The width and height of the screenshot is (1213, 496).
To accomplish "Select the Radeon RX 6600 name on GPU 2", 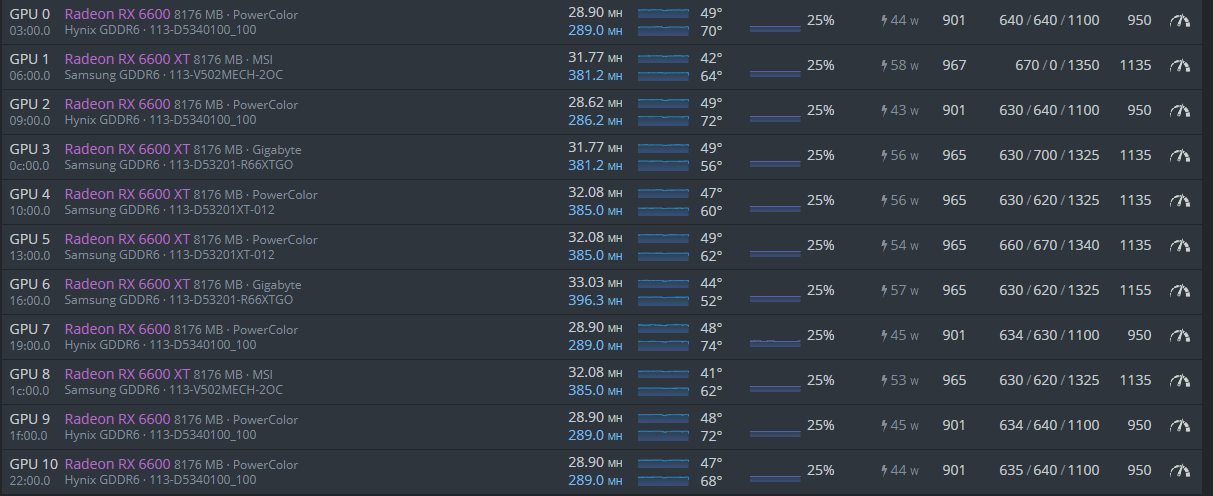I will tap(117, 103).
